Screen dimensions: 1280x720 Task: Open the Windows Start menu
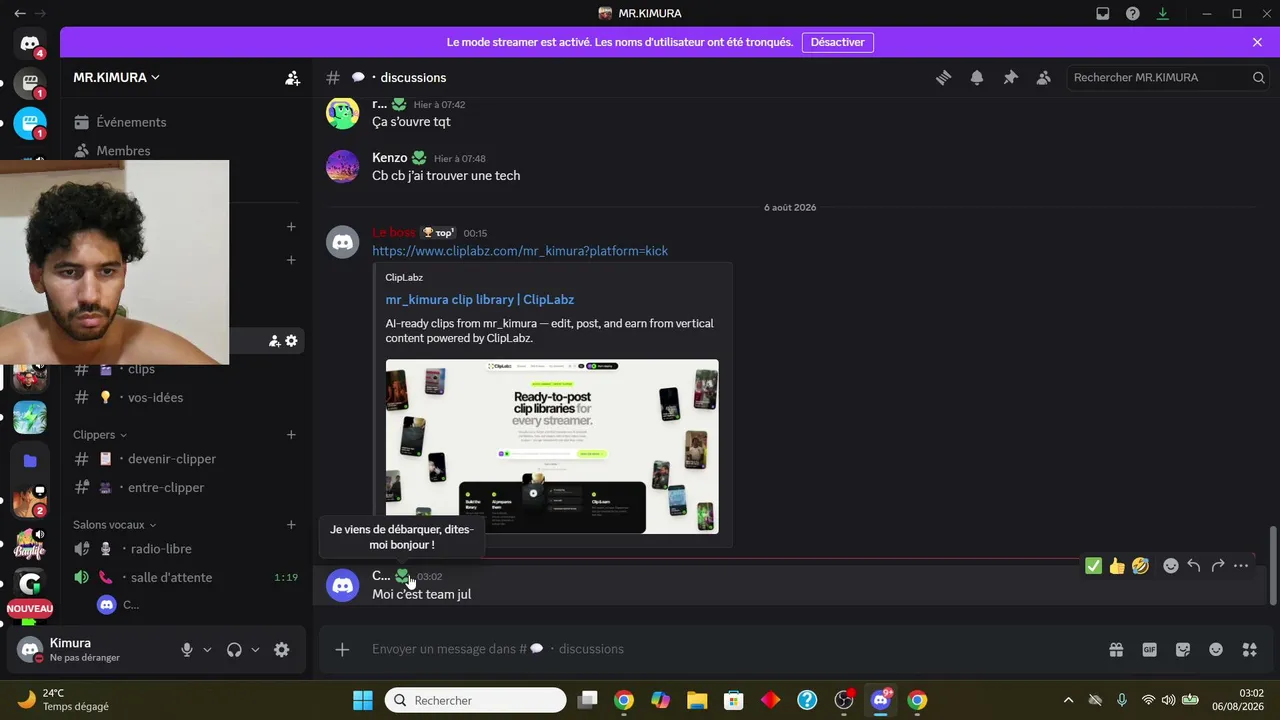tap(363, 700)
